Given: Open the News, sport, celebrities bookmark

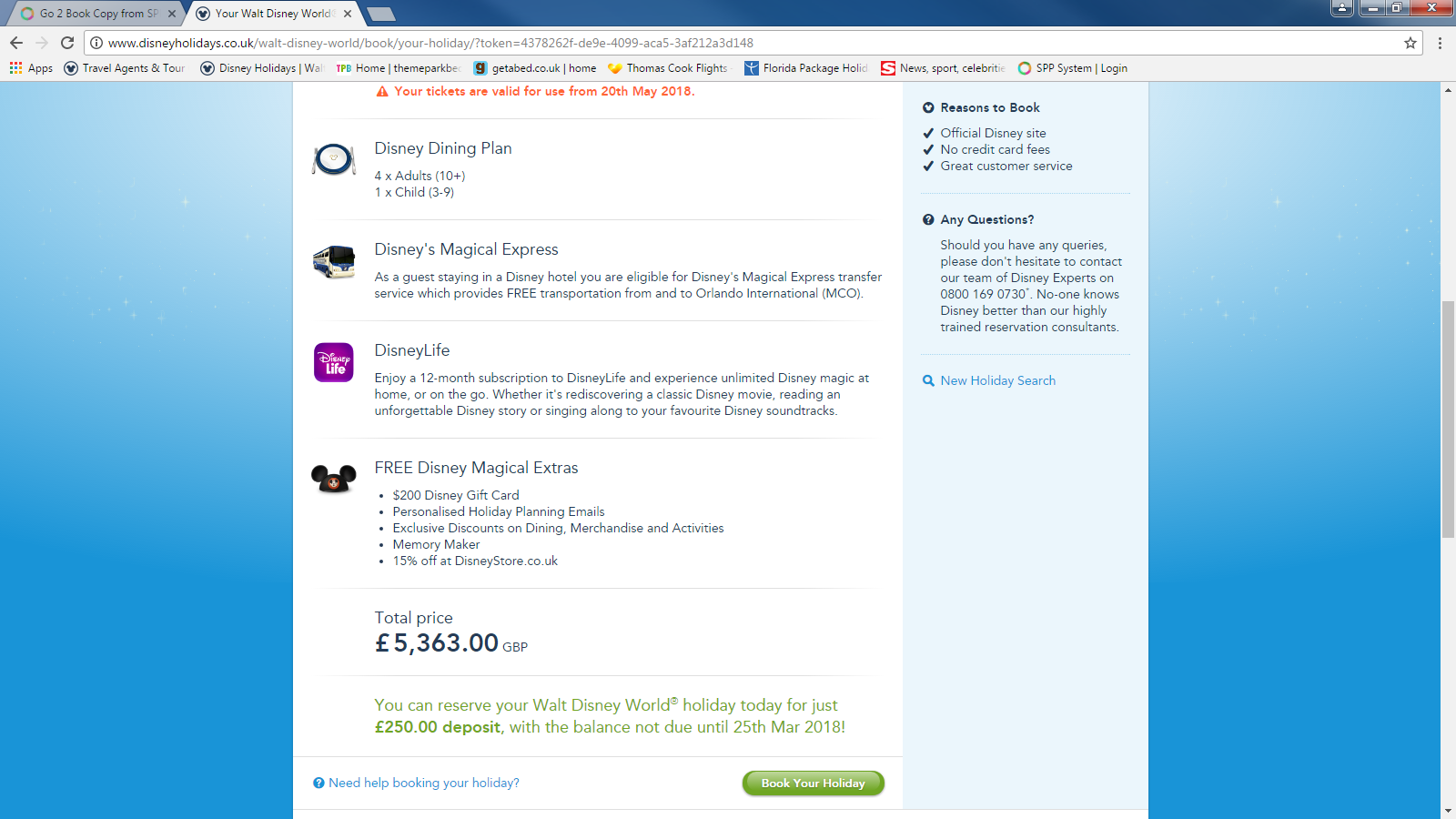Looking at the screenshot, I should tap(943, 68).
